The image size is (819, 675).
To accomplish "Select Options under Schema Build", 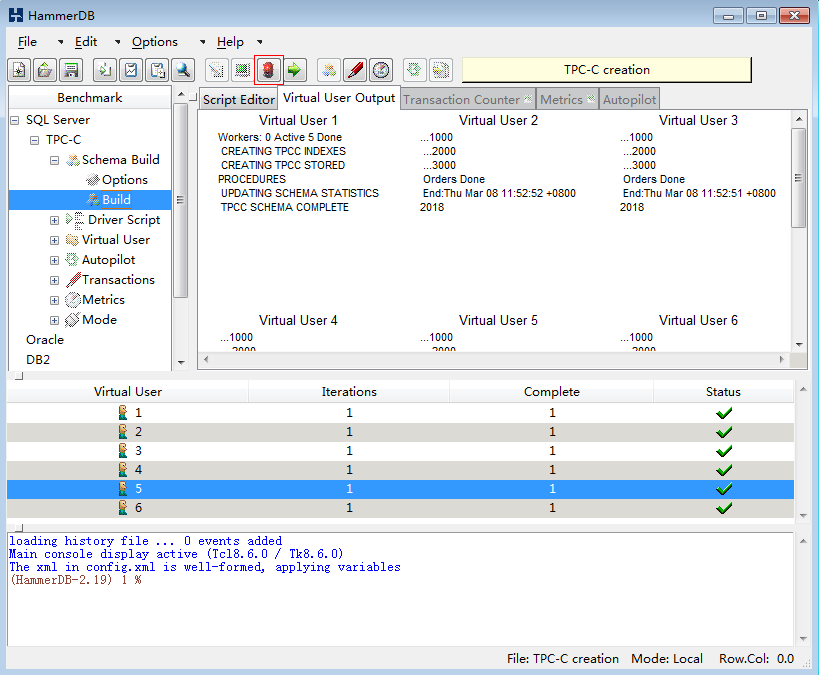I will coord(125,180).
